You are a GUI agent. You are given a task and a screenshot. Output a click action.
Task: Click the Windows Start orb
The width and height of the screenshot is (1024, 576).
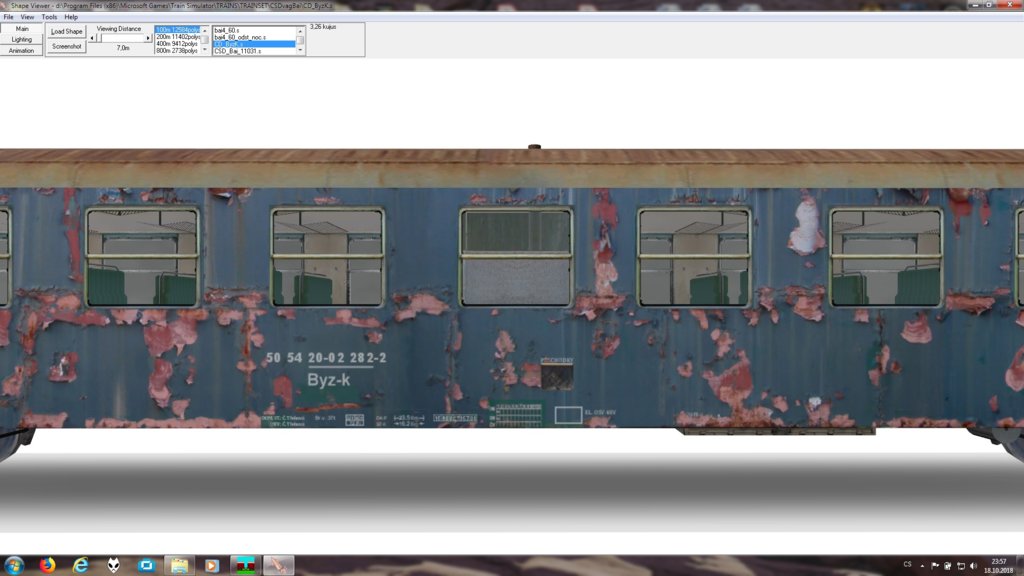pos(14,565)
